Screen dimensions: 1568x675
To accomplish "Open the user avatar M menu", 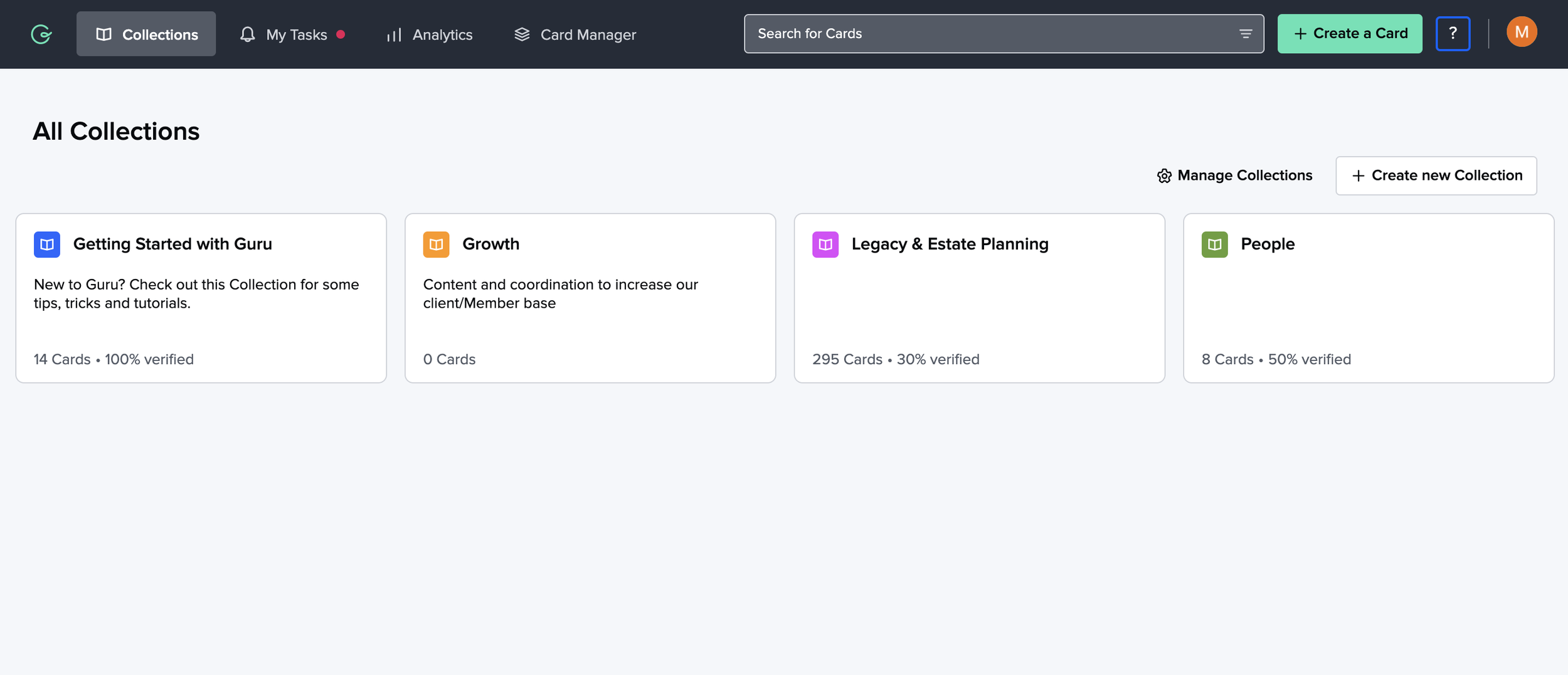I will (x=1522, y=32).
